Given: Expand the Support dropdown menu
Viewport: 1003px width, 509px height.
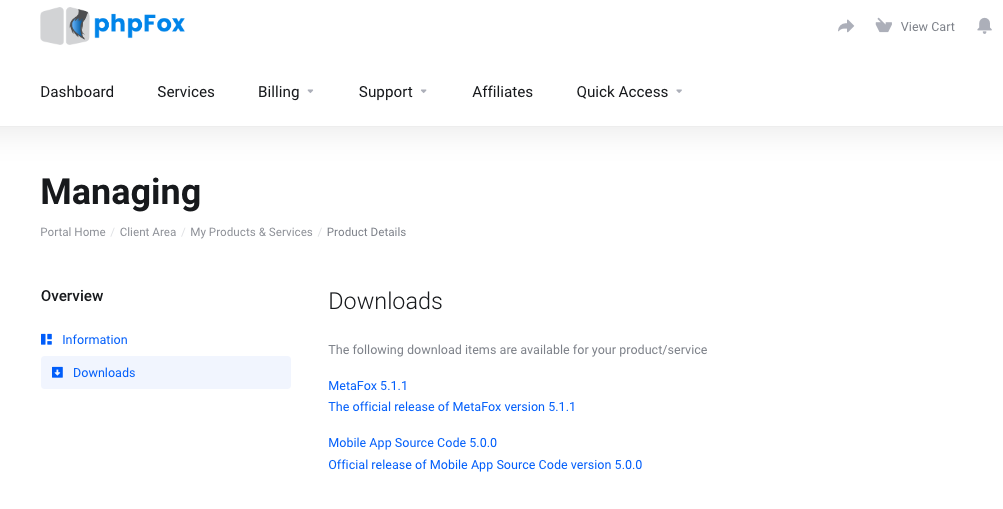Looking at the screenshot, I should (x=393, y=92).
